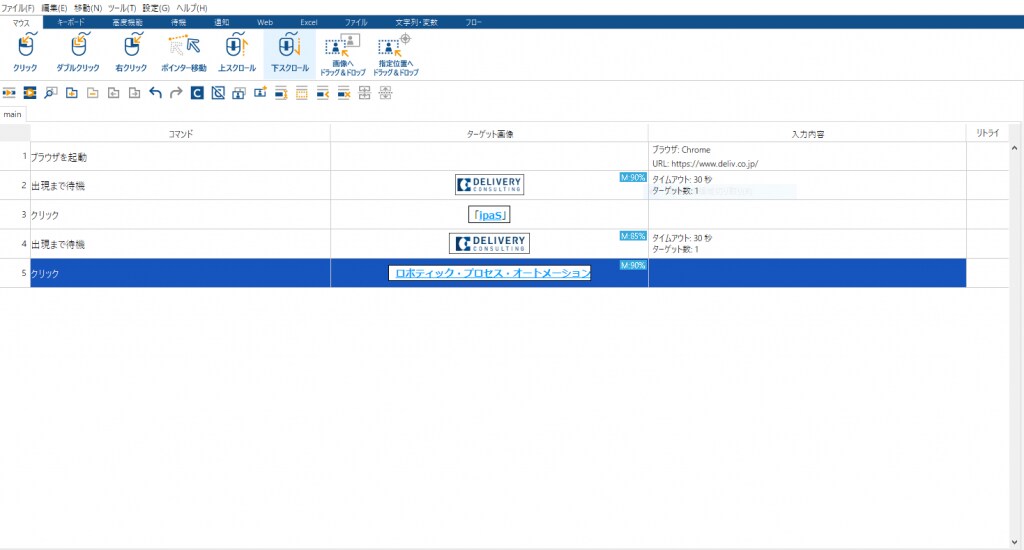1024x550 pixels.
Task: Switch to the 通知 ribbon tab
Action: [222, 22]
